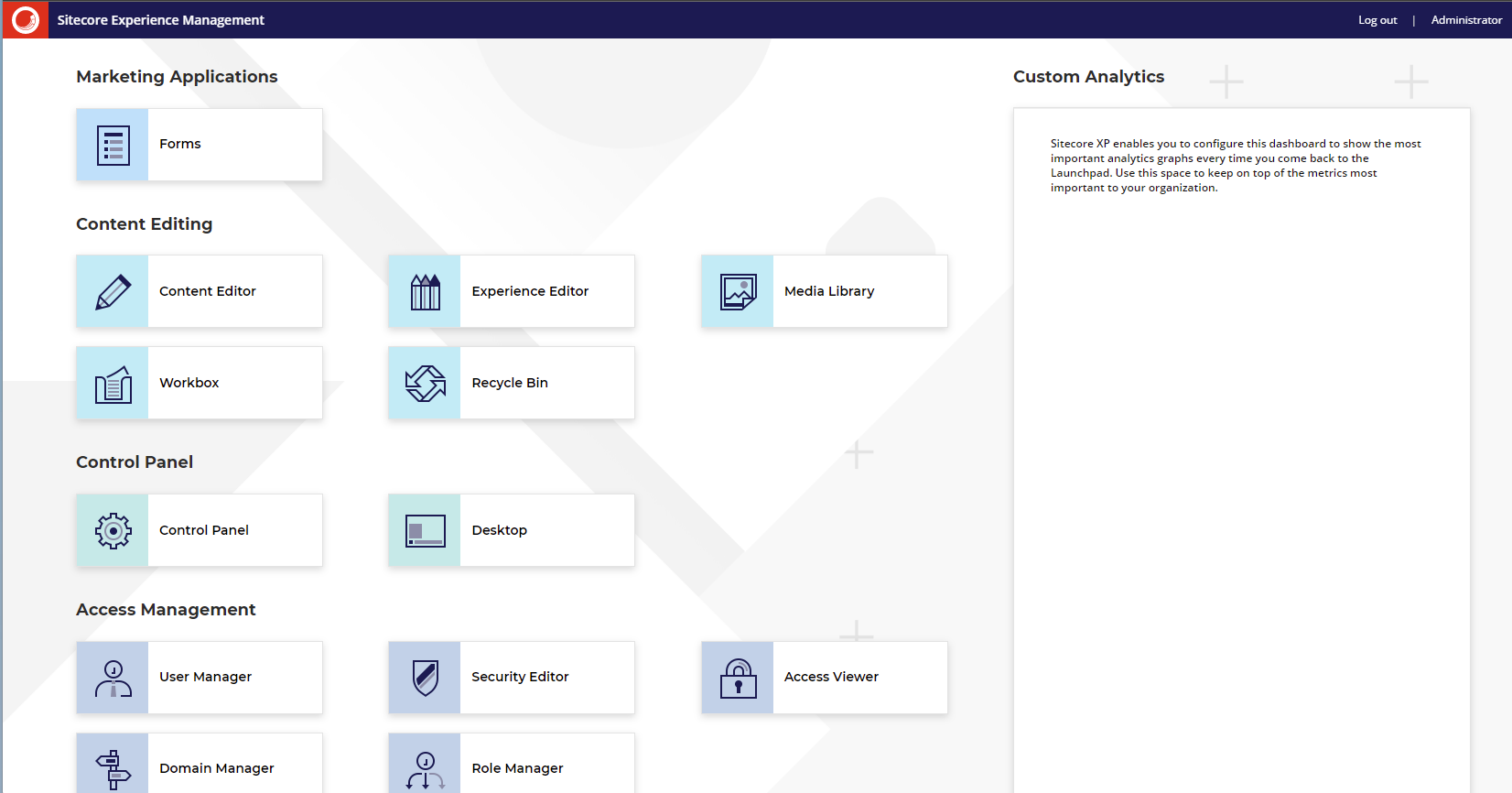Click Sitecore Experience Management title
This screenshot has width=1512, height=793.
pos(161,20)
